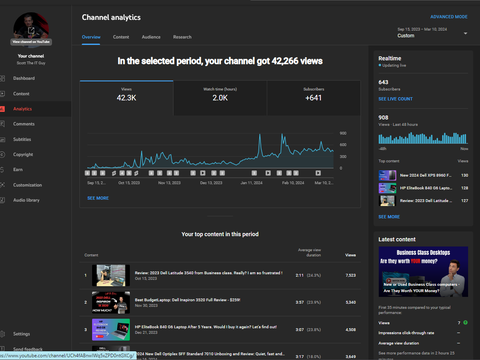The image size is (480, 360).
Task: Open Comments in the sidebar
Action: (24, 124)
